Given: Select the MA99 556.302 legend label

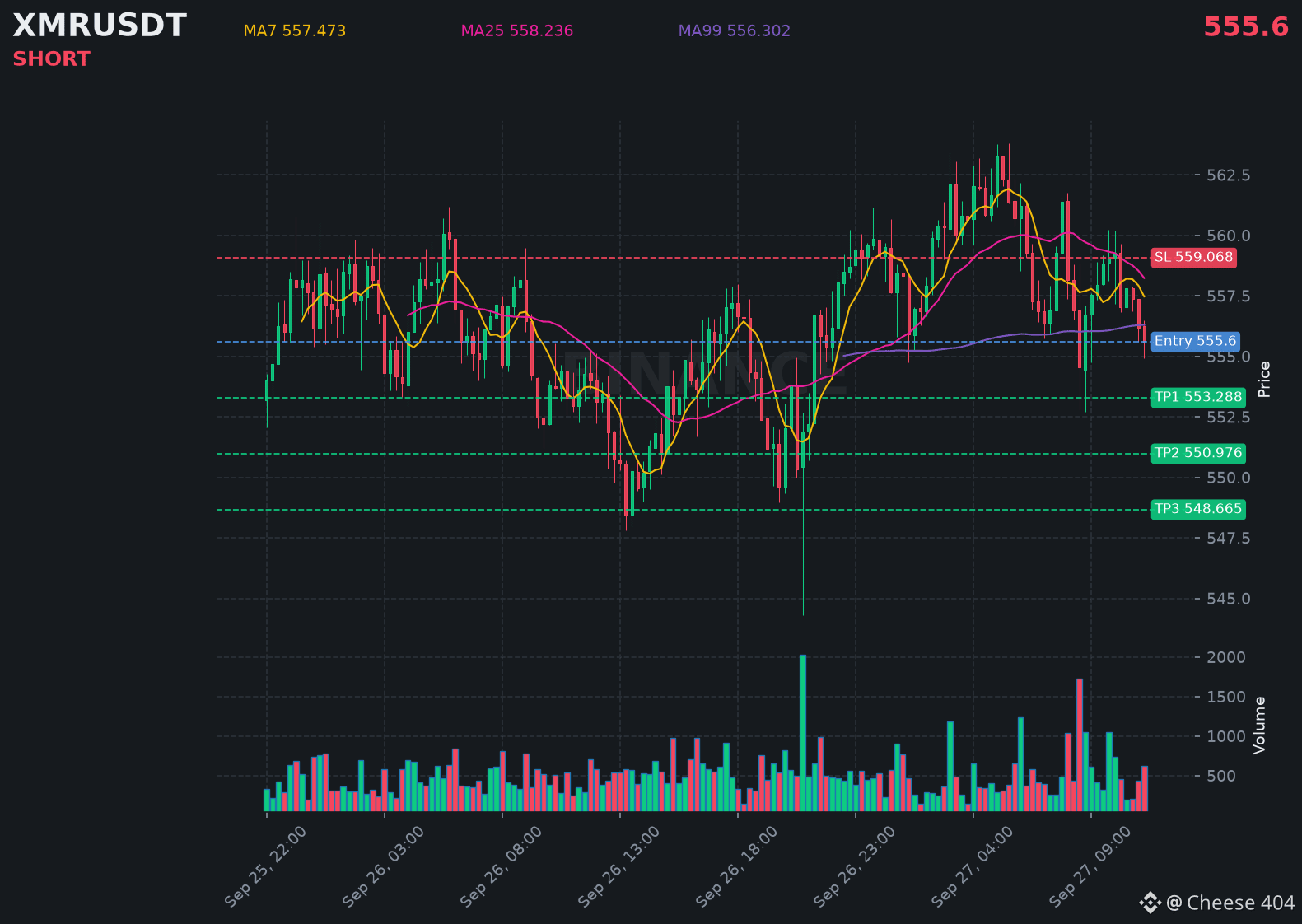Looking at the screenshot, I should 735,31.
